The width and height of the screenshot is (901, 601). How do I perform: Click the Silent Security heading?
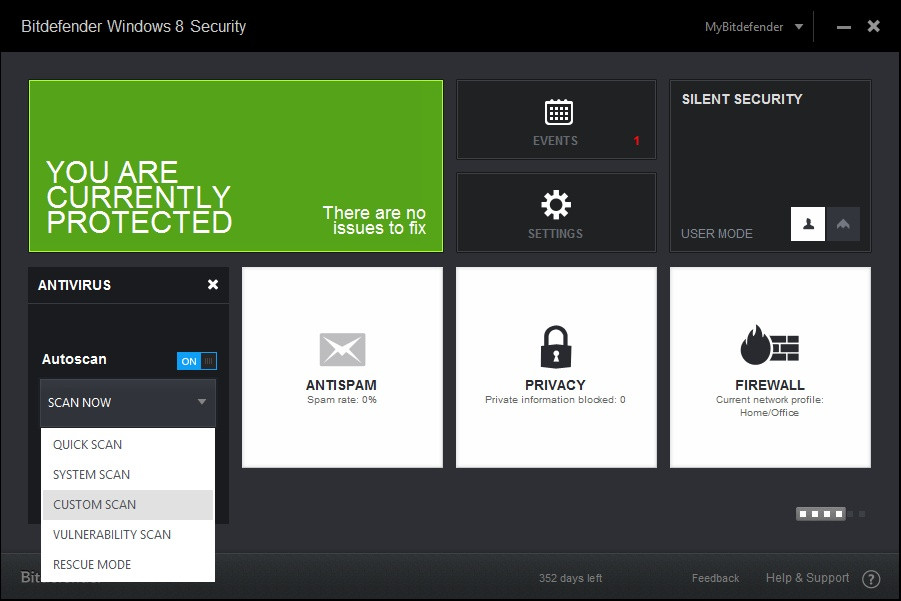[x=742, y=99]
